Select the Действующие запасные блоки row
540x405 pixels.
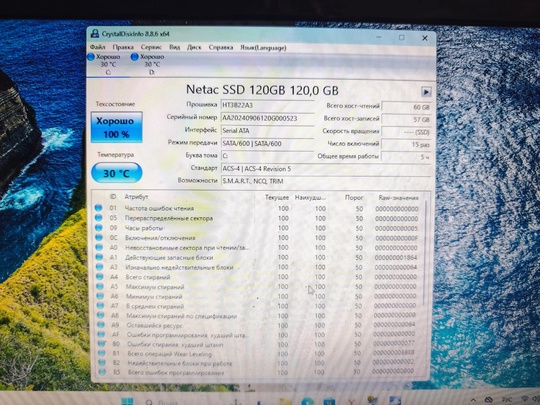tap(257, 257)
